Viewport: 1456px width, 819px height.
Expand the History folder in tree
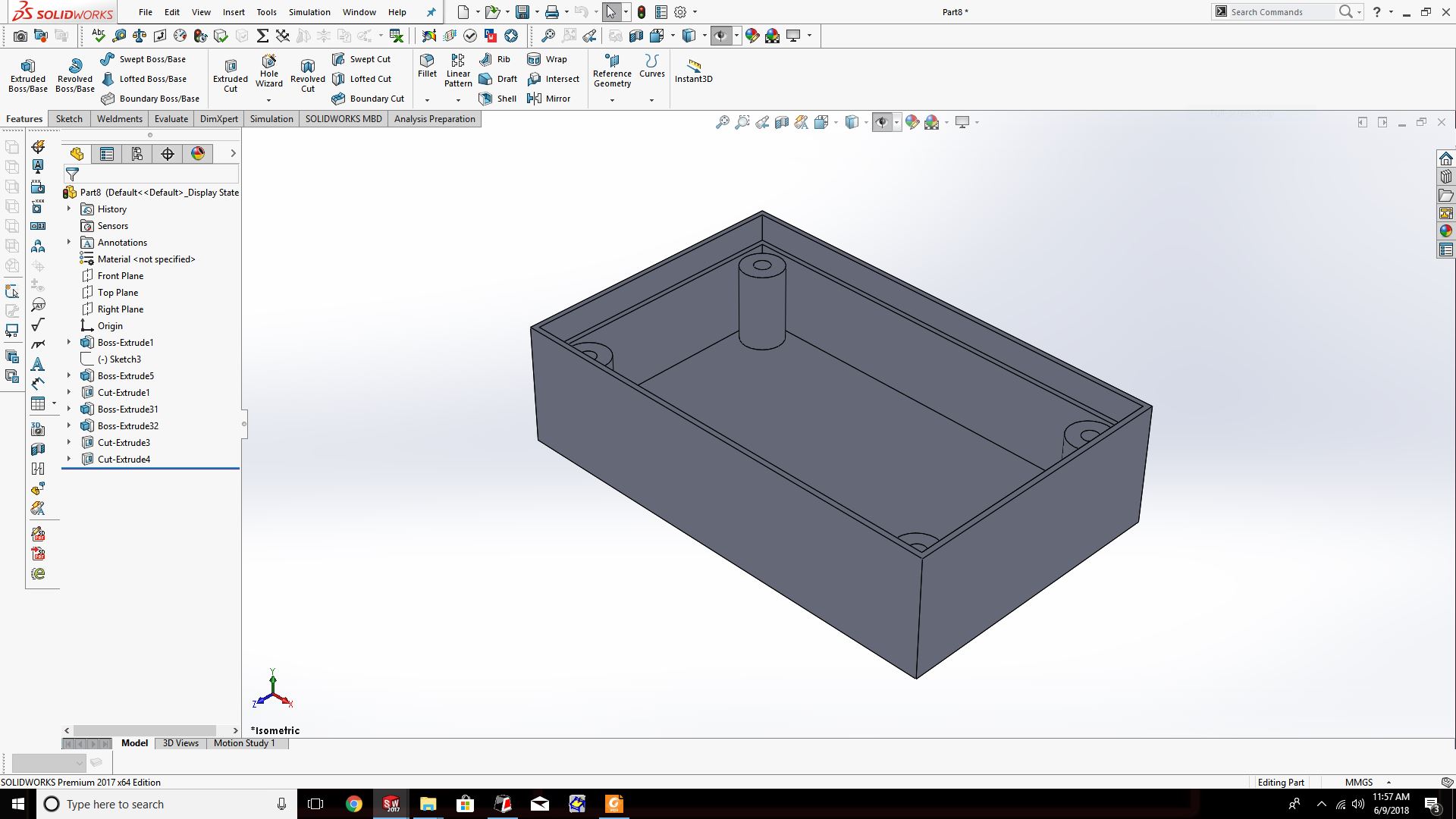click(x=69, y=209)
